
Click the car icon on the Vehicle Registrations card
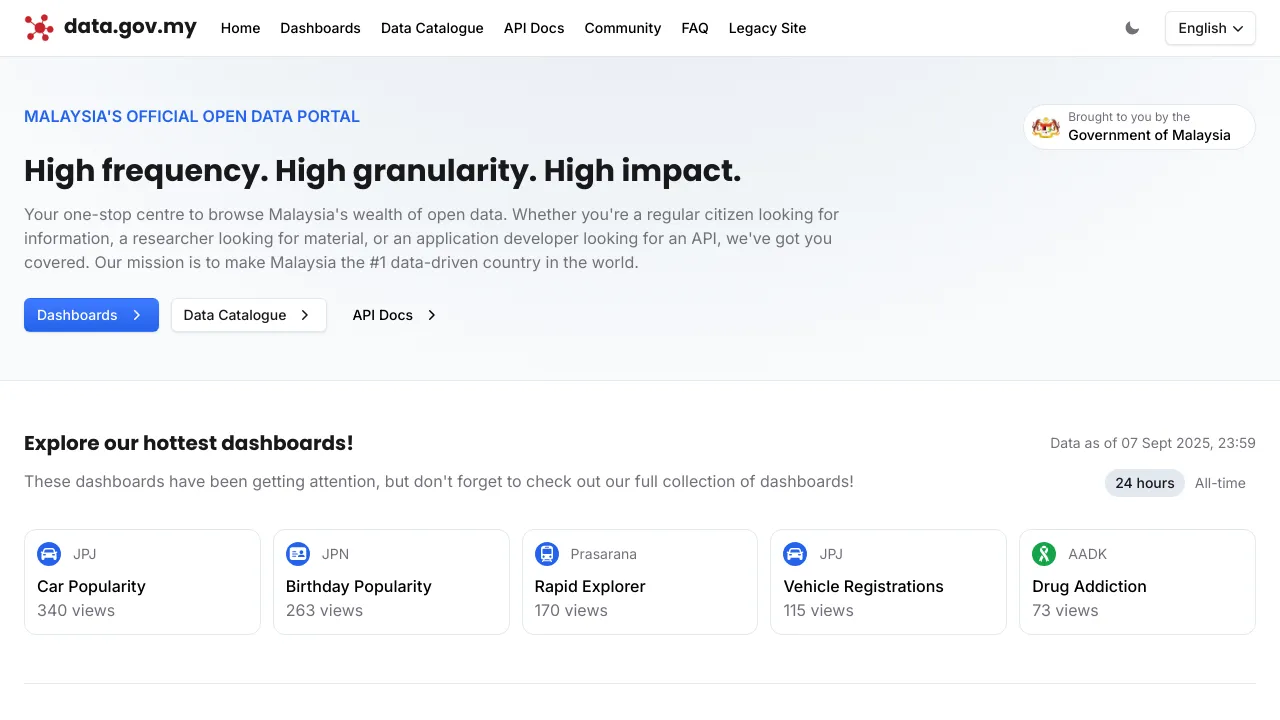pyautogui.click(x=795, y=554)
